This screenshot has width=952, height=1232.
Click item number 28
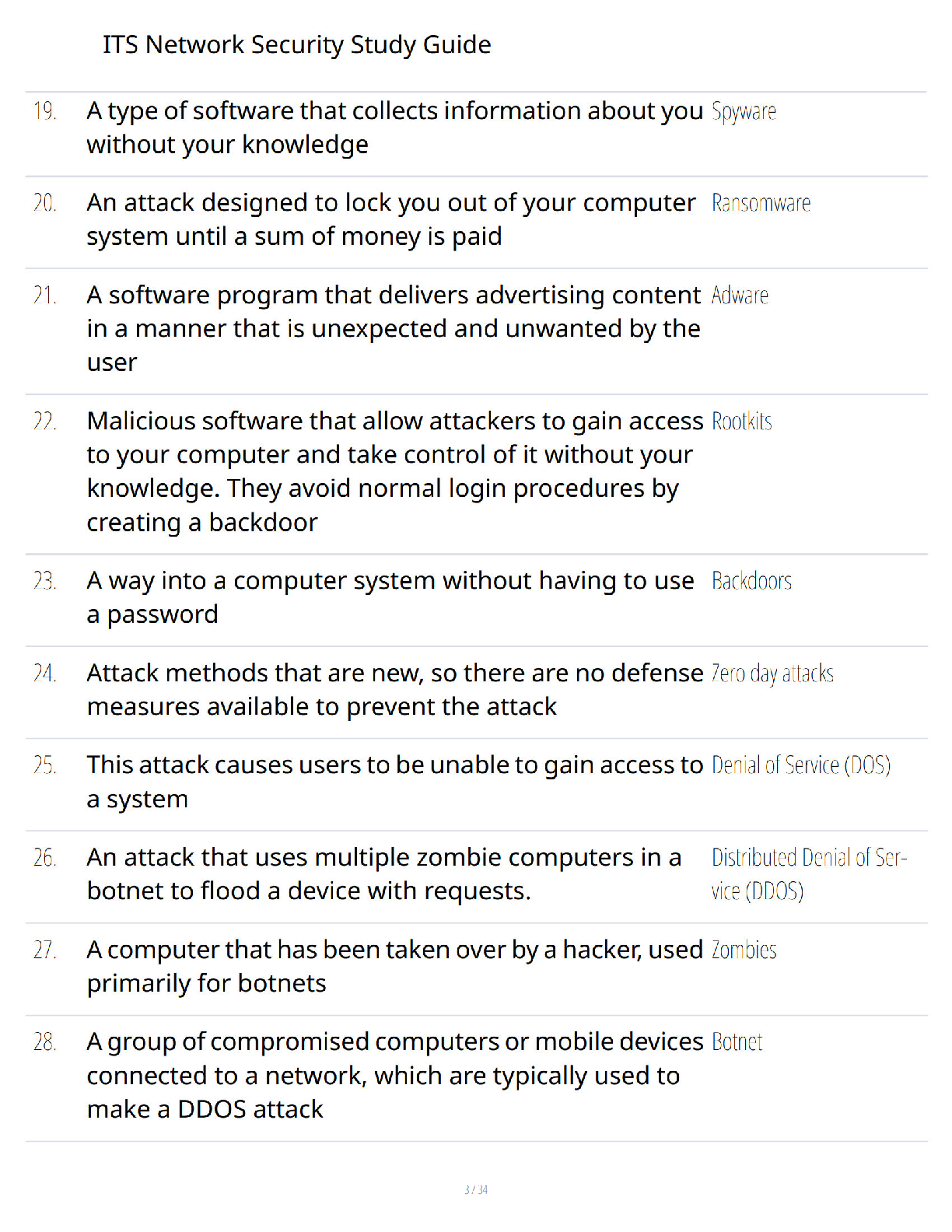click(45, 1042)
